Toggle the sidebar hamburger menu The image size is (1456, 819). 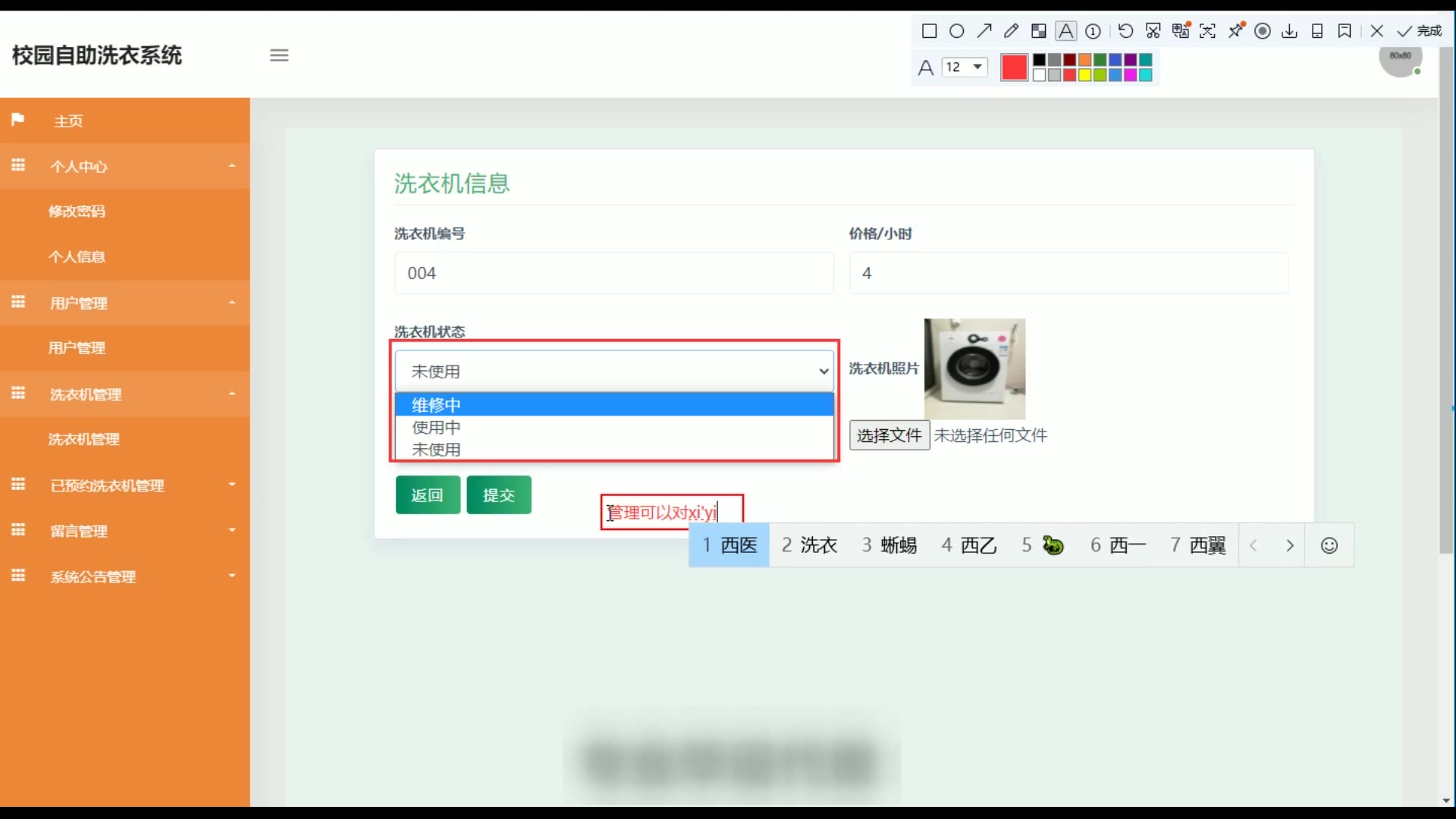click(x=279, y=55)
